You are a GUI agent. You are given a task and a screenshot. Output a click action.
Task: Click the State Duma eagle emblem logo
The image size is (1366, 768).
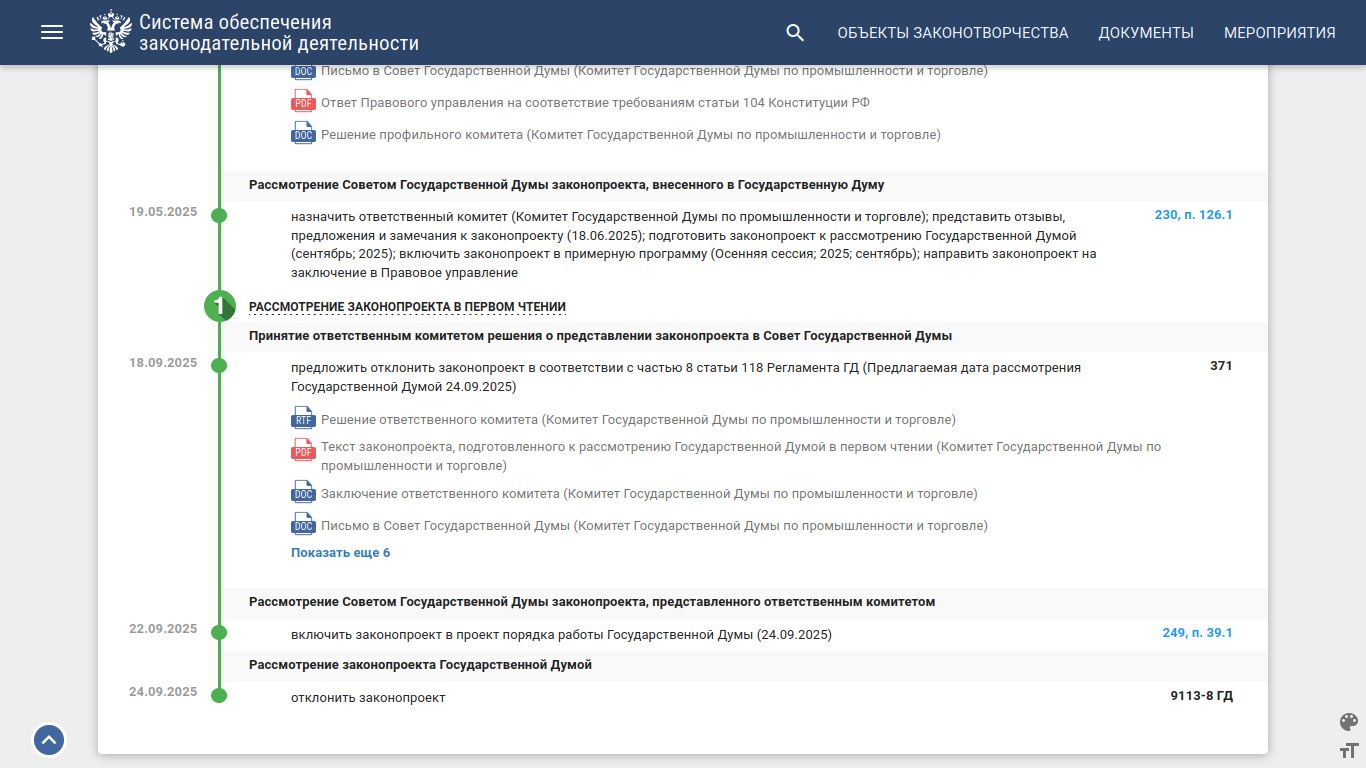pyautogui.click(x=110, y=32)
